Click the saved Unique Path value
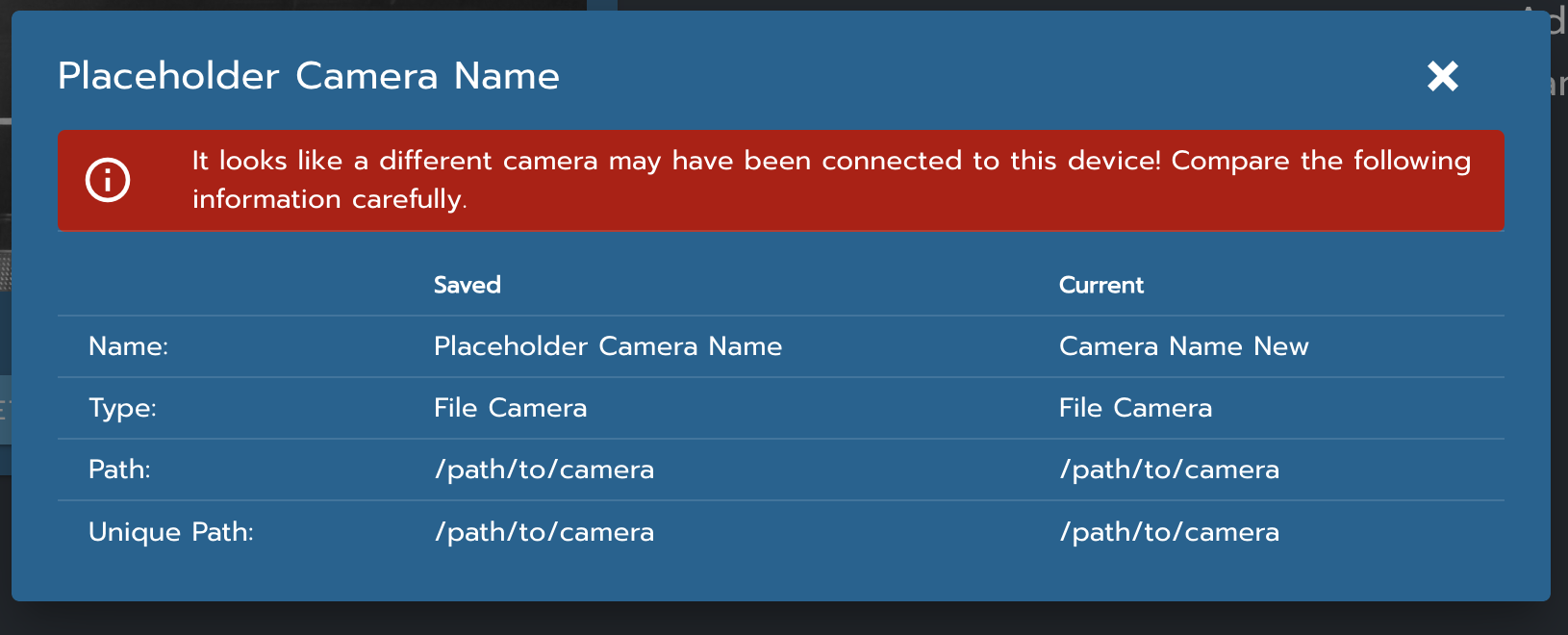 (544, 532)
